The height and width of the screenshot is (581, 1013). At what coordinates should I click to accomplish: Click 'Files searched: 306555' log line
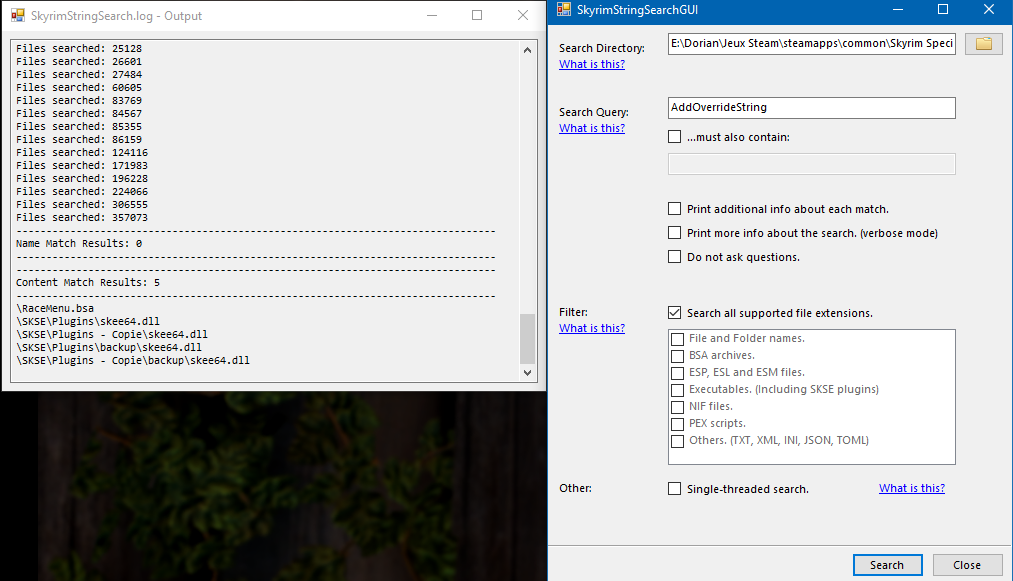[x=82, y=204]
